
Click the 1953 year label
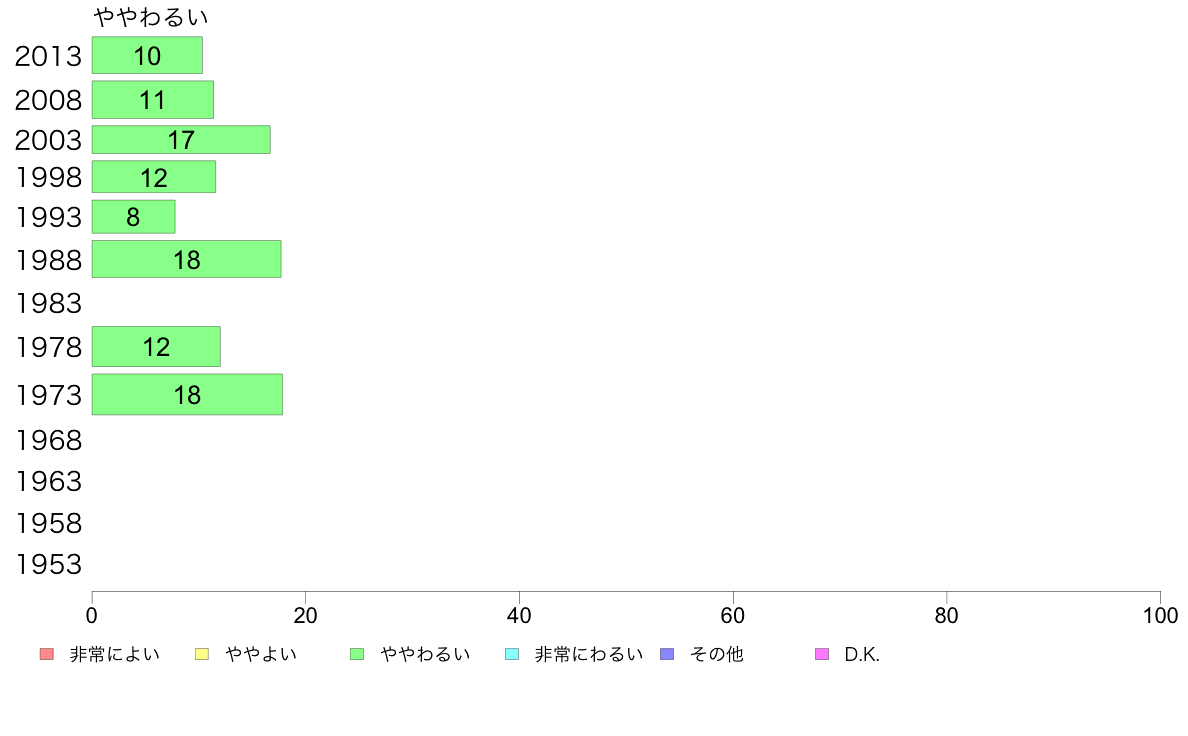48,564
